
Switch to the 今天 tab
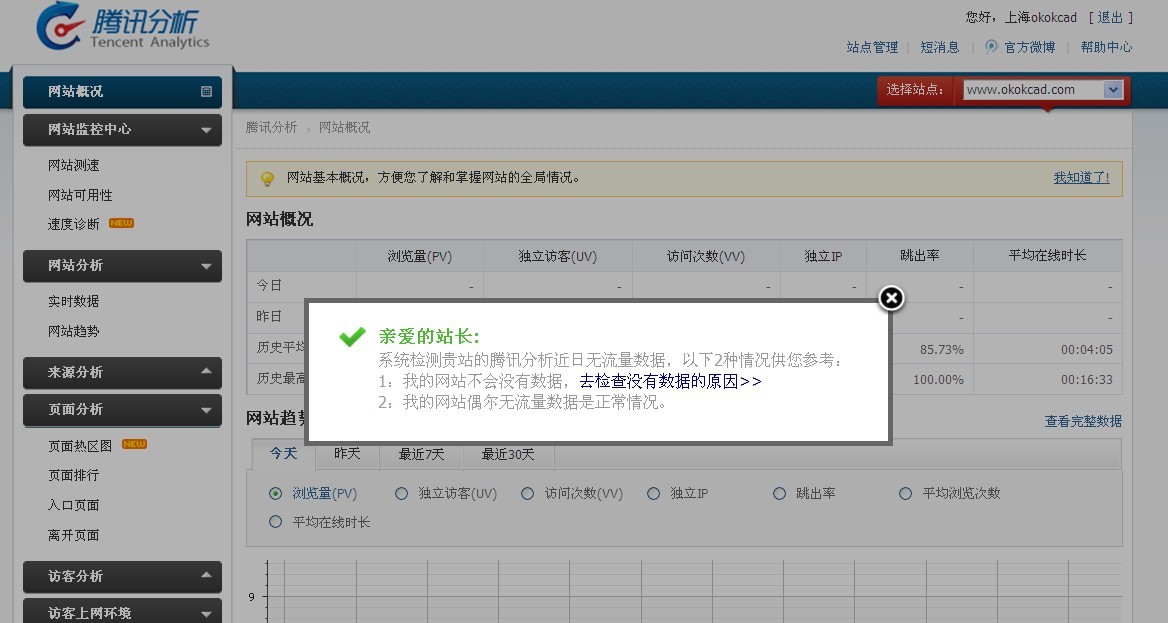tap(284, 454)
